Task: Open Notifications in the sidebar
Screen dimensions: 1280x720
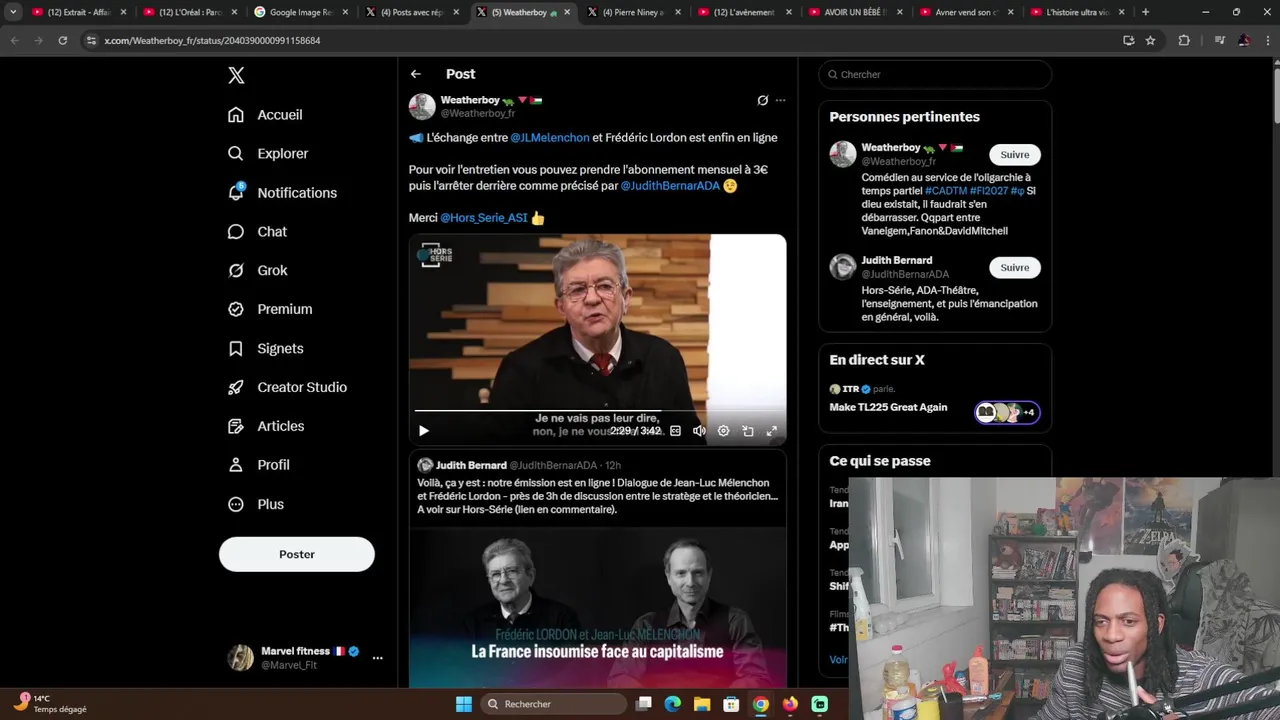Action: click(x=282, y=193)
